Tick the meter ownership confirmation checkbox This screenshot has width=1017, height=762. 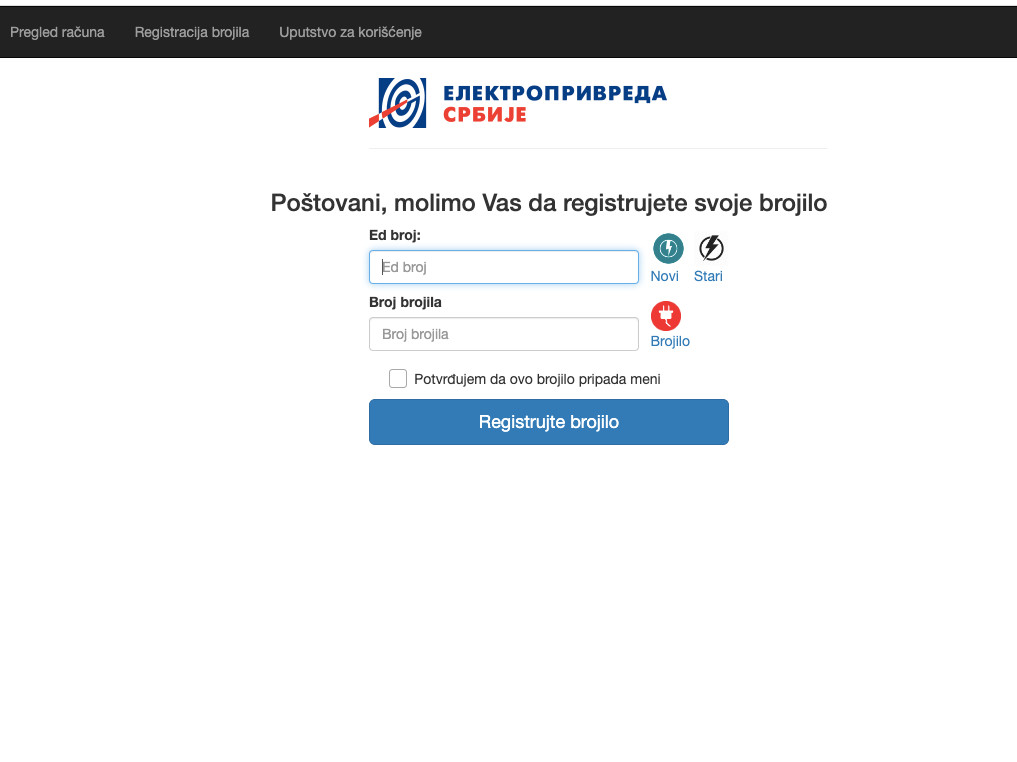coord(398,379)
